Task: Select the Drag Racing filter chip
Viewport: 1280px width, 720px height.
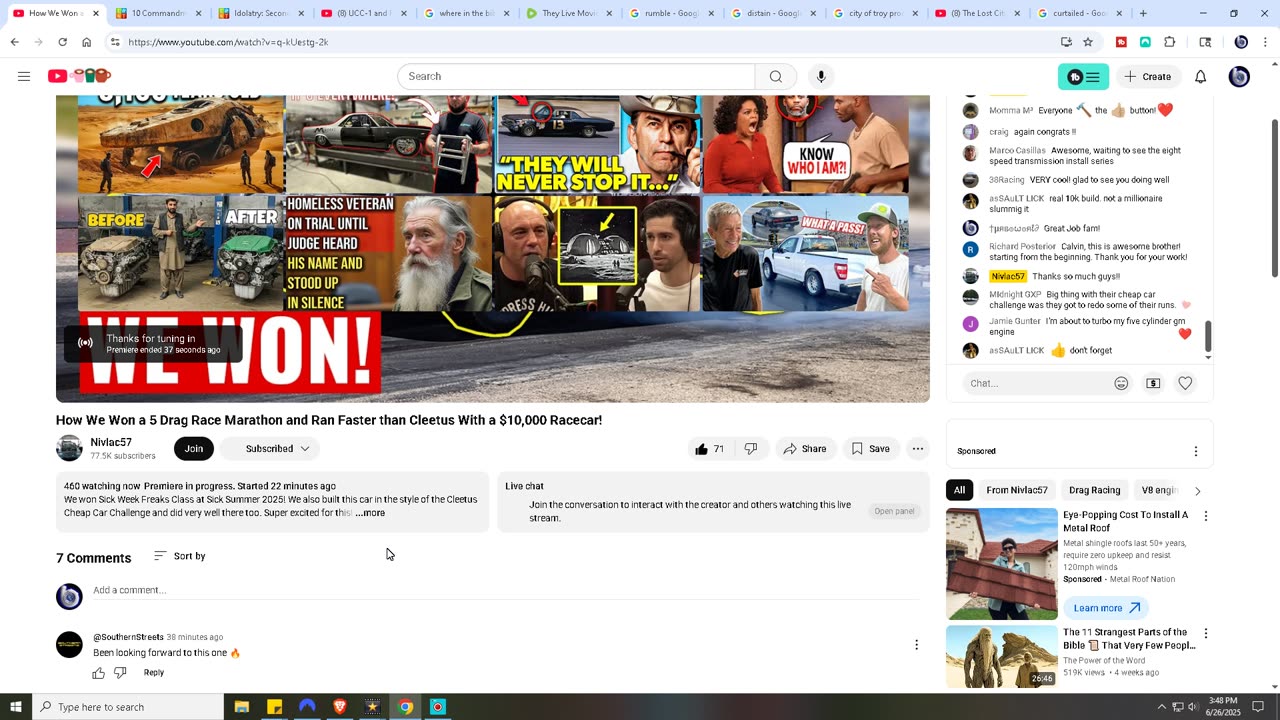Action: point(1094,490)
